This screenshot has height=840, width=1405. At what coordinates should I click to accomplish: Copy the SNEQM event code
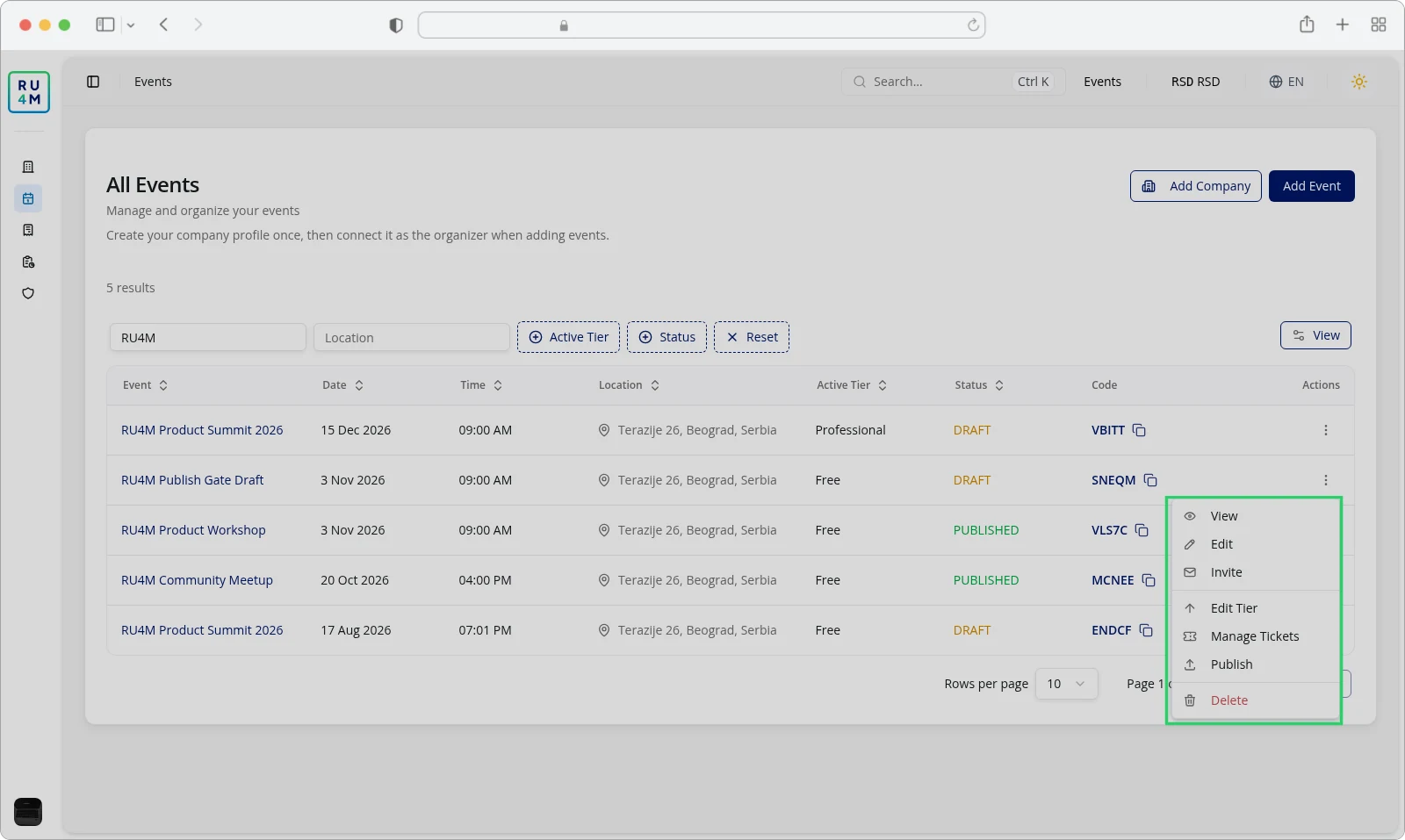pos(1150,480)
